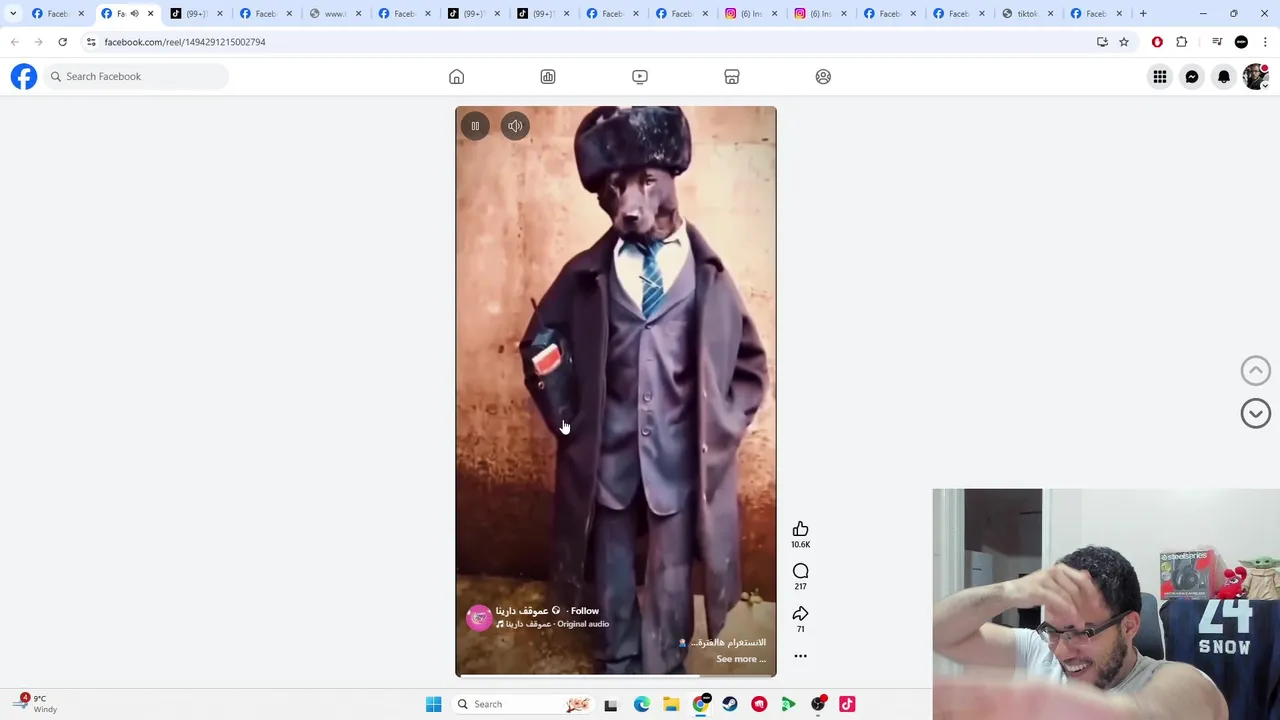
Task: Open Chrome profile icon
Action: point(1241,42)
